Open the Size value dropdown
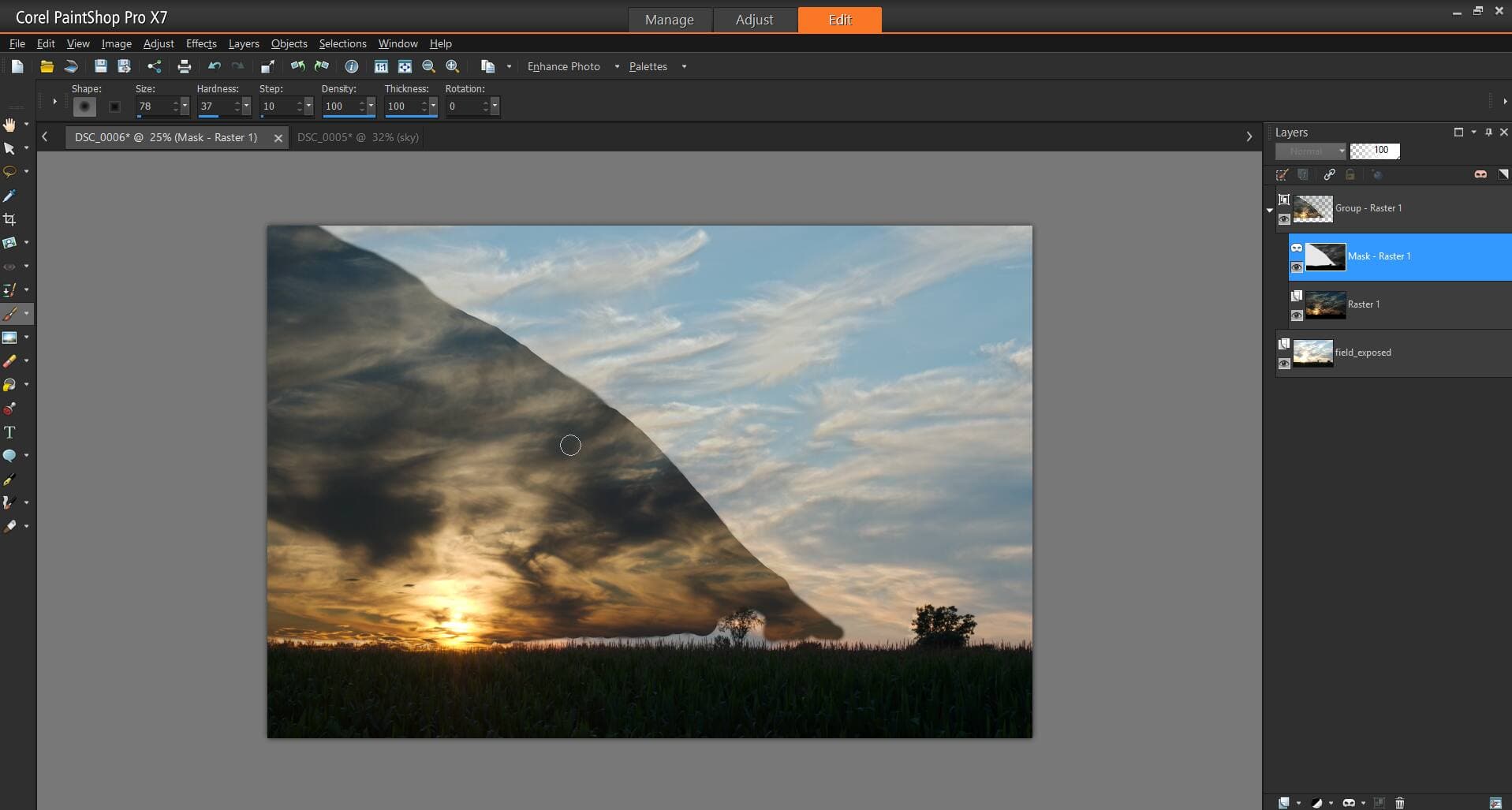 (185, 106)
